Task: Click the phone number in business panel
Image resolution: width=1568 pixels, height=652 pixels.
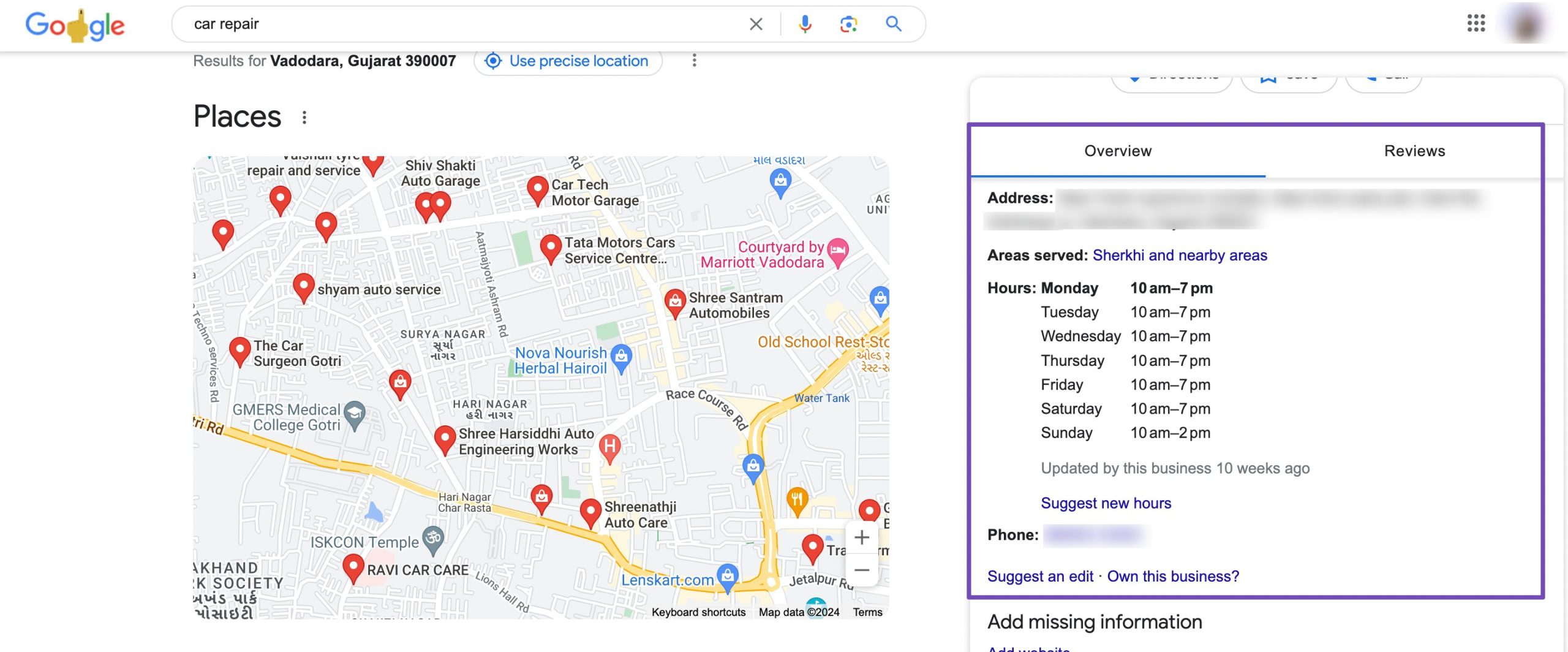Action: 1095,535
